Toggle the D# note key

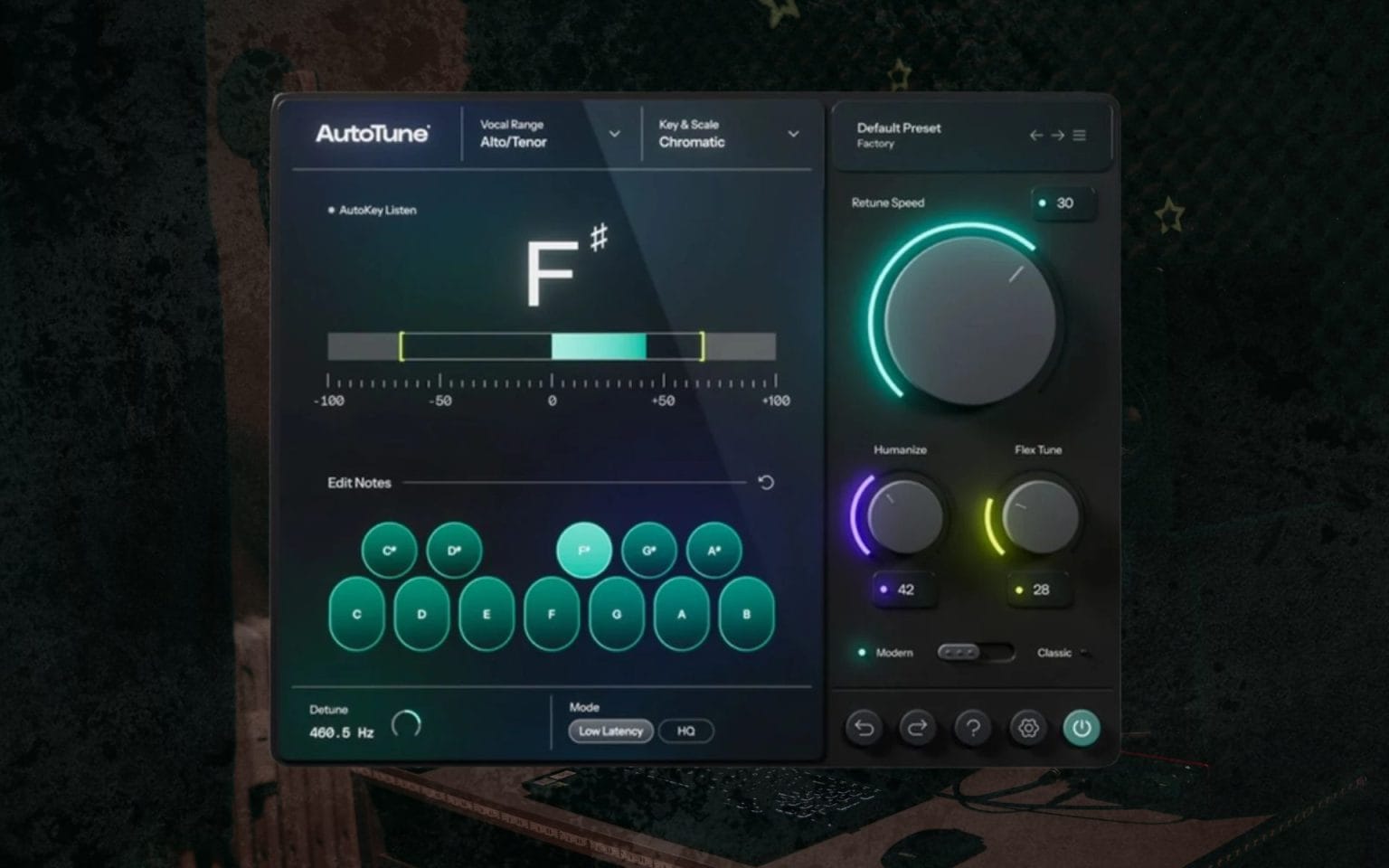(x=454, y=550)
